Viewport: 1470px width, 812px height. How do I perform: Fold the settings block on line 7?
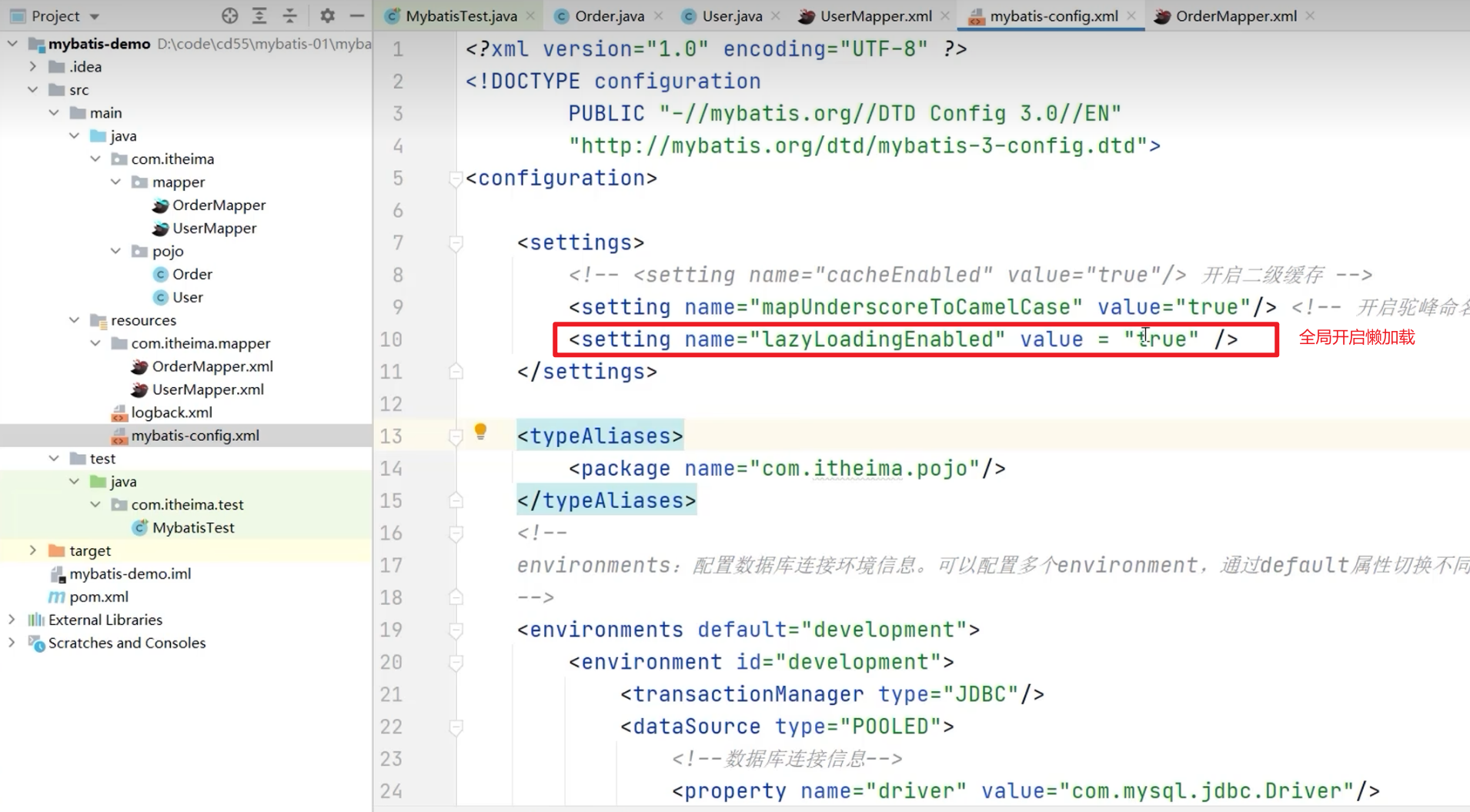(456, 243)
